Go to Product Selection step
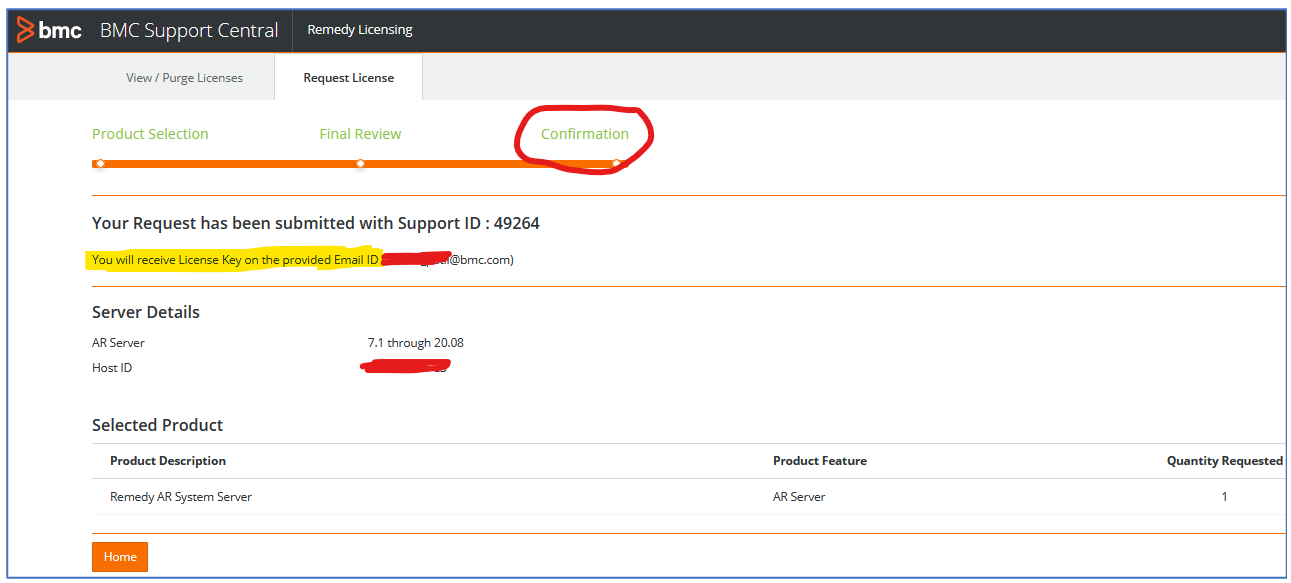 [150, 134]
